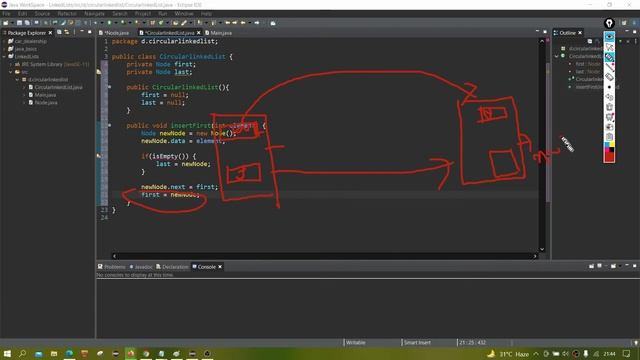The image size is (640, 360).
Task: Click the 'Writable' status bar entry
Action: (x=356, y=342)
